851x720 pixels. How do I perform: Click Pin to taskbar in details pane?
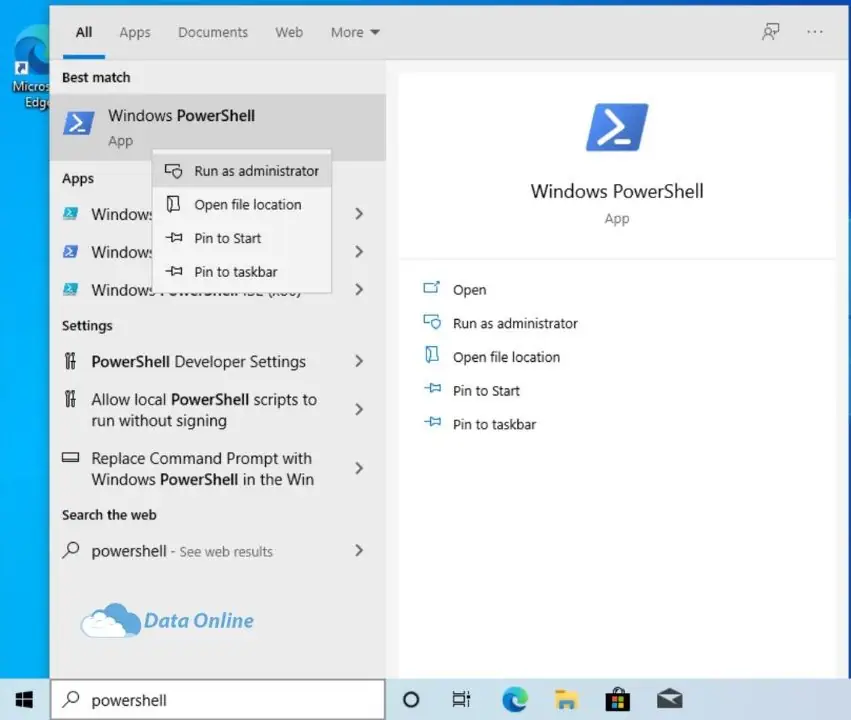coord(494,424)
